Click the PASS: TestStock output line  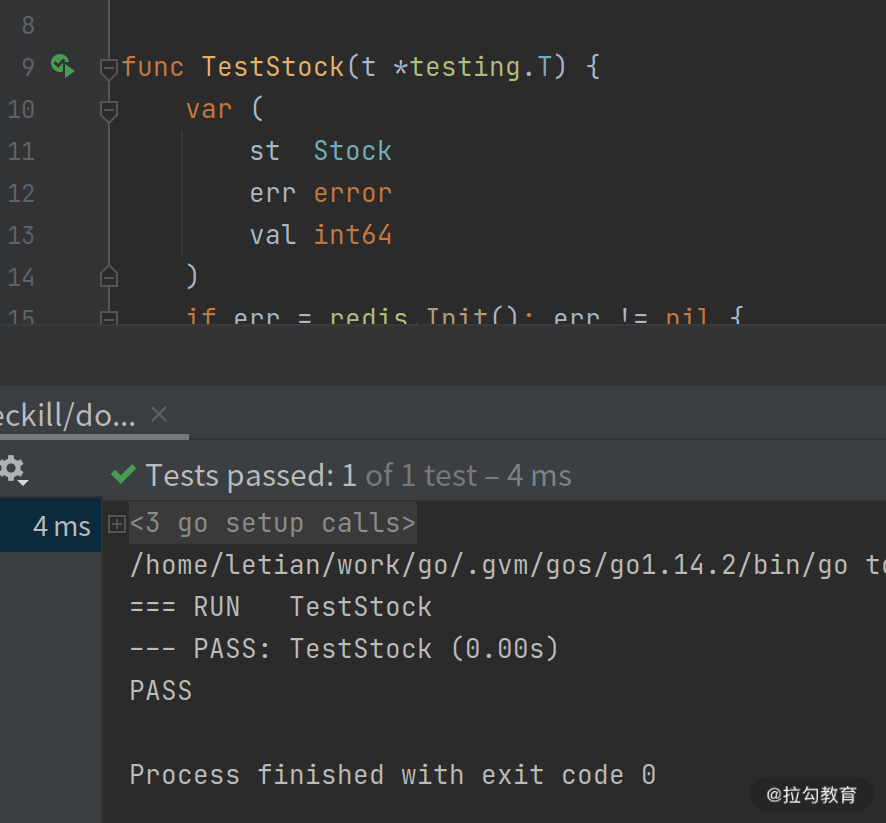pos(344,649)
